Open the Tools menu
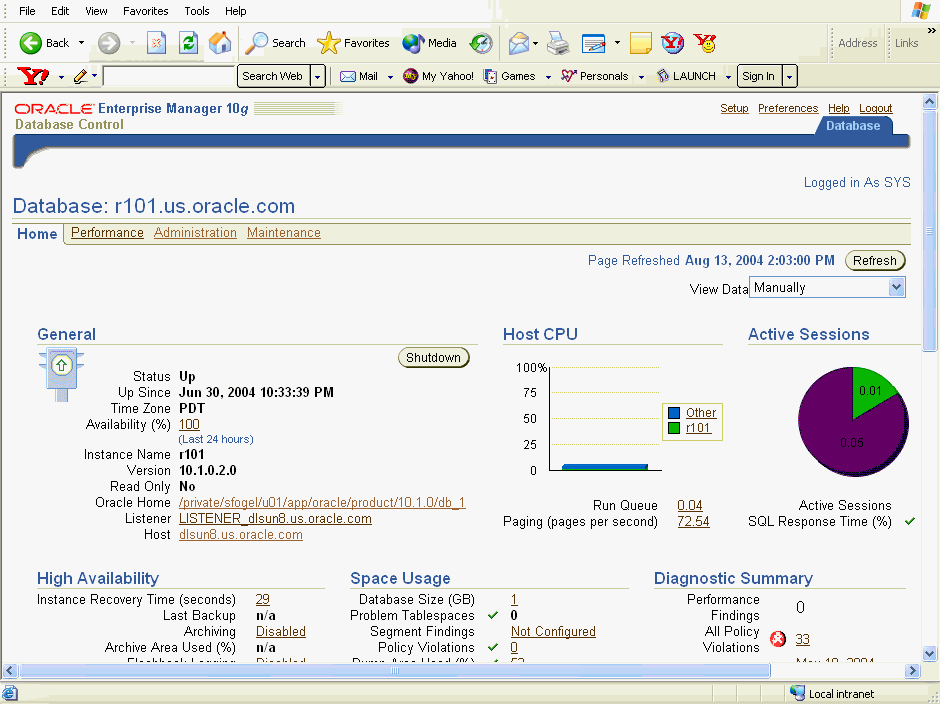The height and width of the screenshot is (704, 940). 197,11
